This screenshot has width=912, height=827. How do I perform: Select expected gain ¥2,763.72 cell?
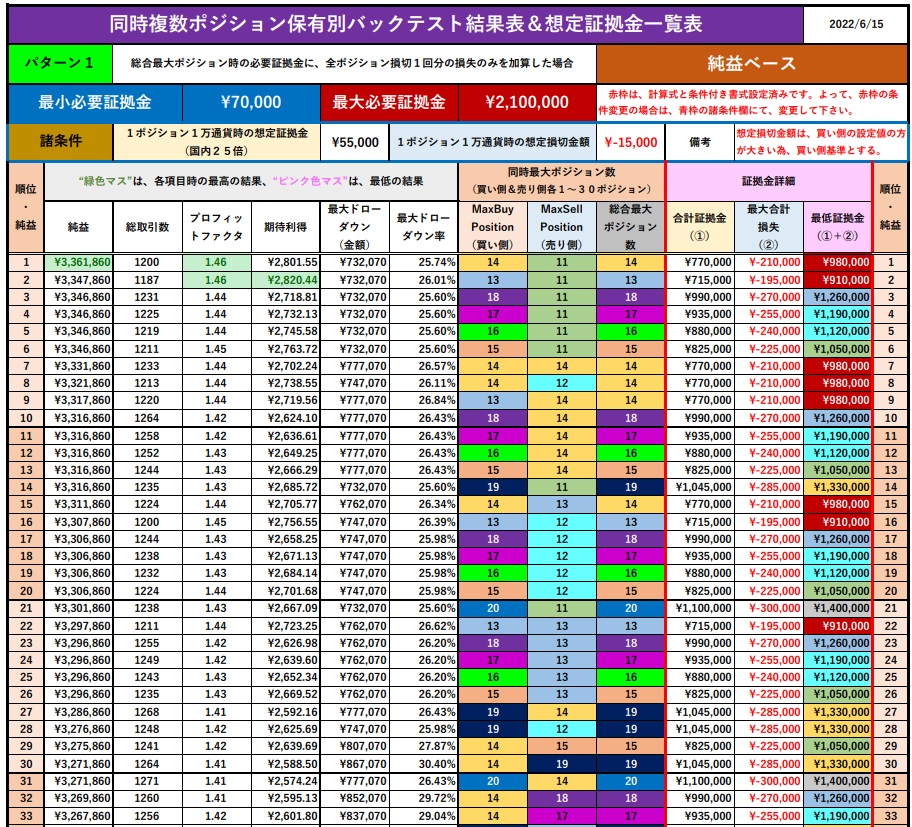(286, 349)
